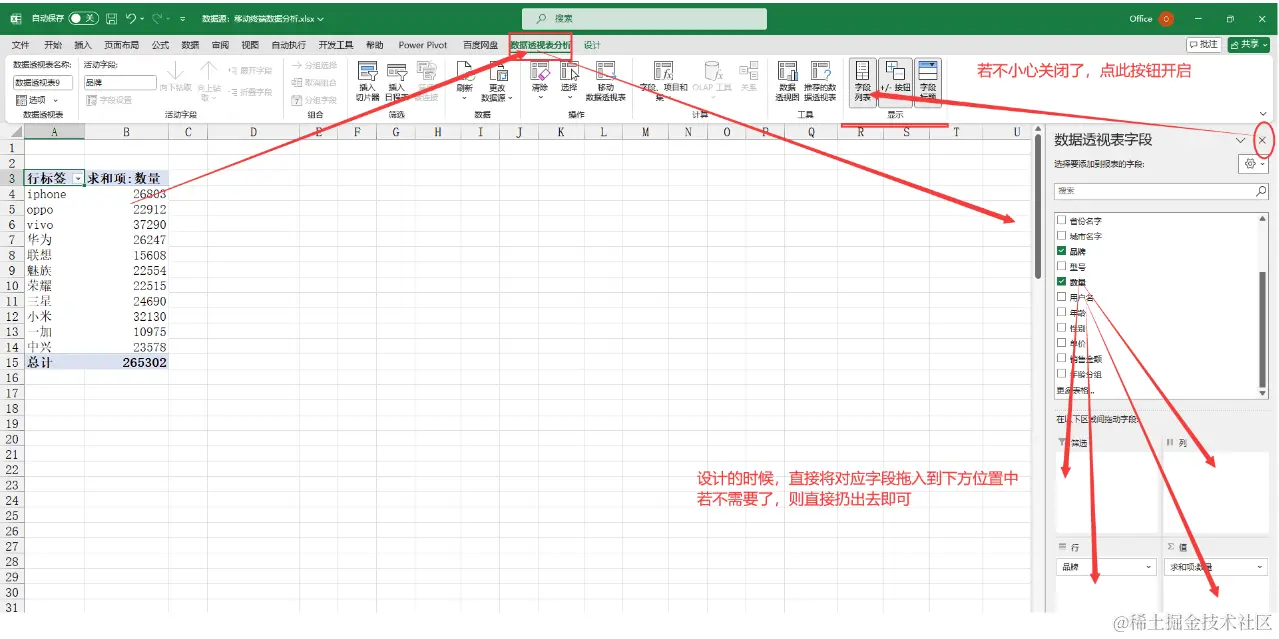Viewport: 1279px width, 639px height.
Task: Click the Save icon in title bar
Action: 111,18
